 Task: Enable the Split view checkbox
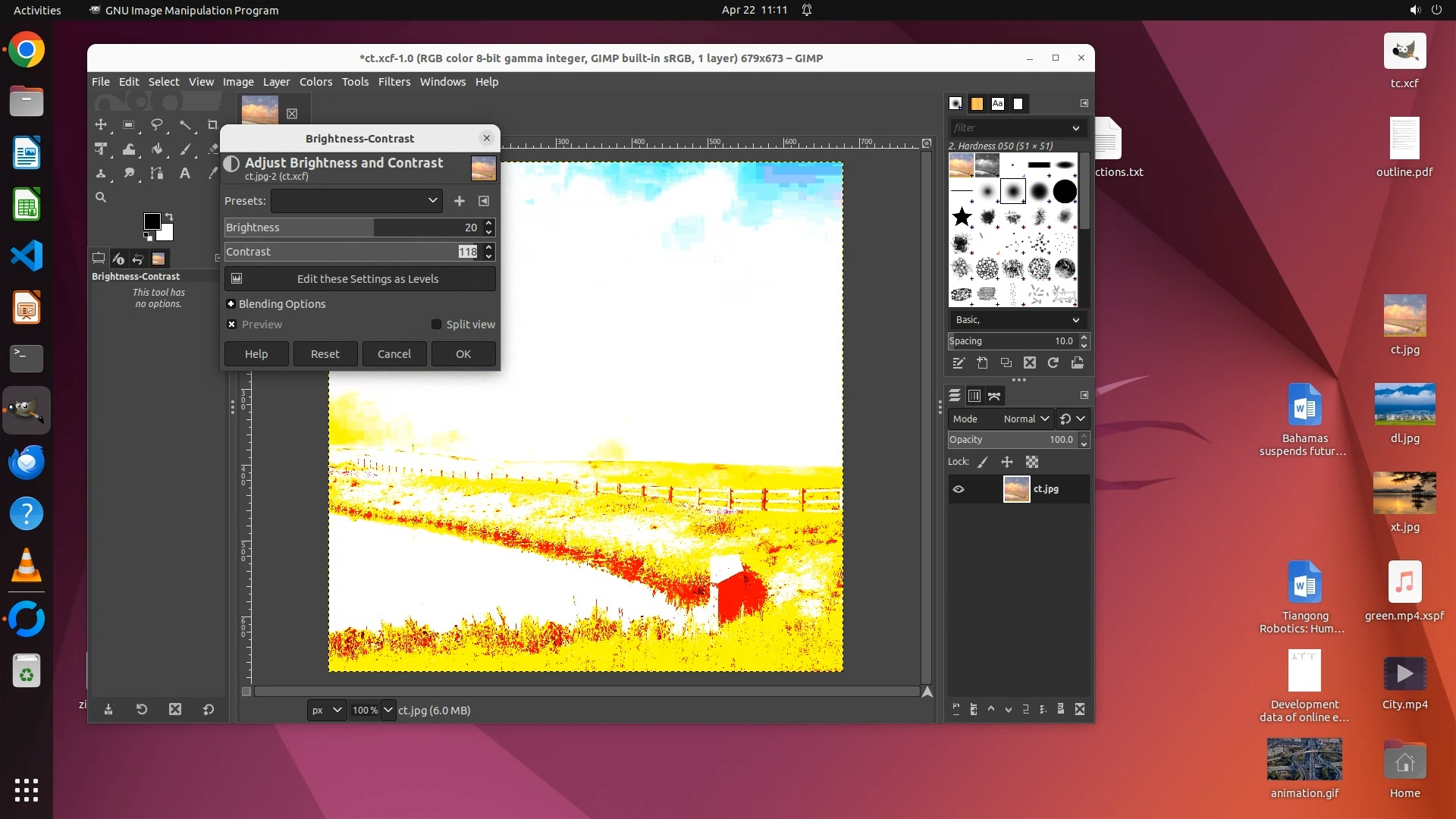click(437, 325)
